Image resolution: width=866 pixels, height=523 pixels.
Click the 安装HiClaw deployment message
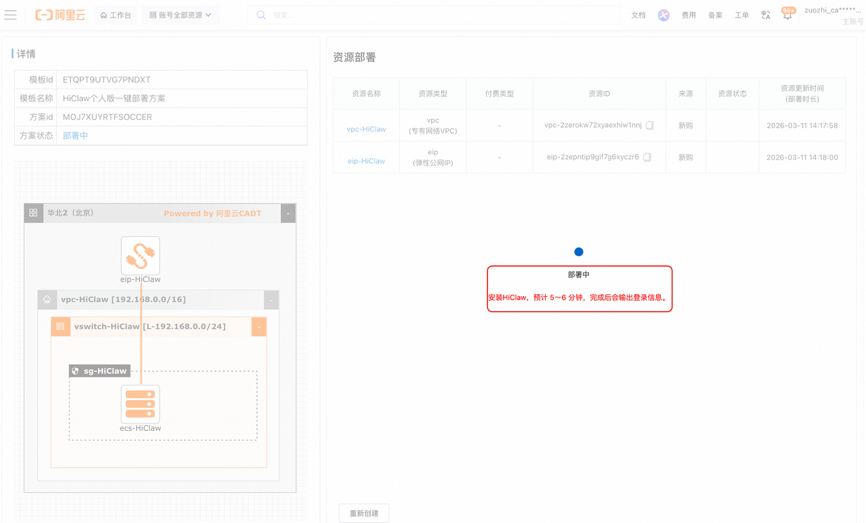coord(578,297)
